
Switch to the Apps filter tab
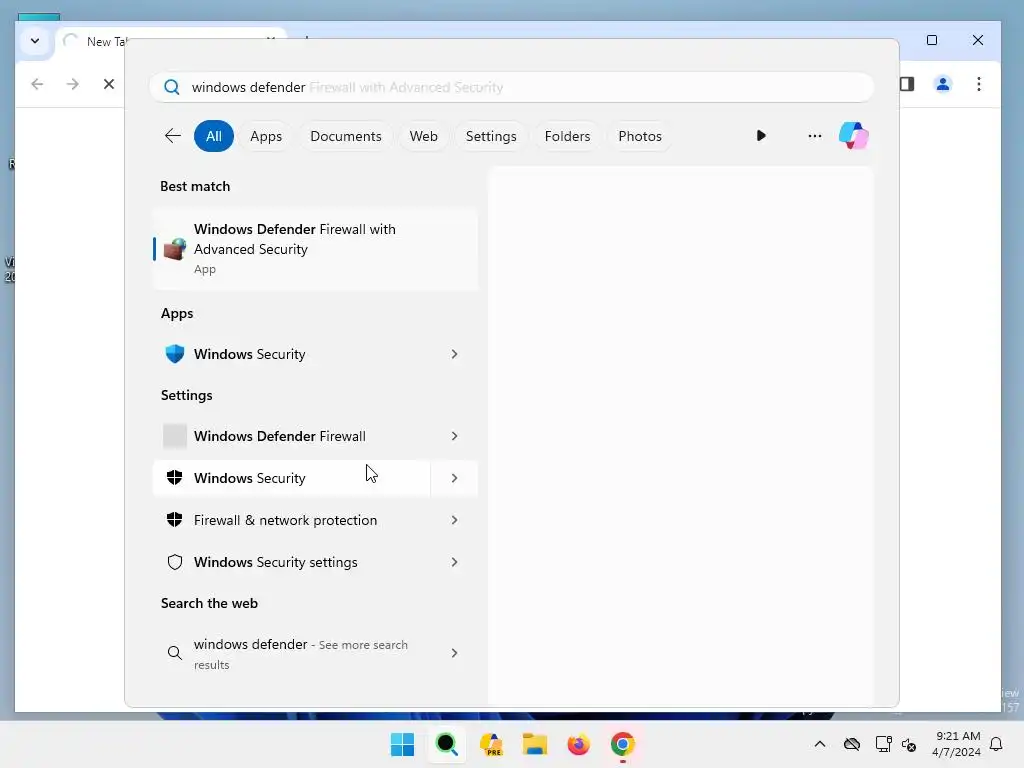[x=266, y=136]
